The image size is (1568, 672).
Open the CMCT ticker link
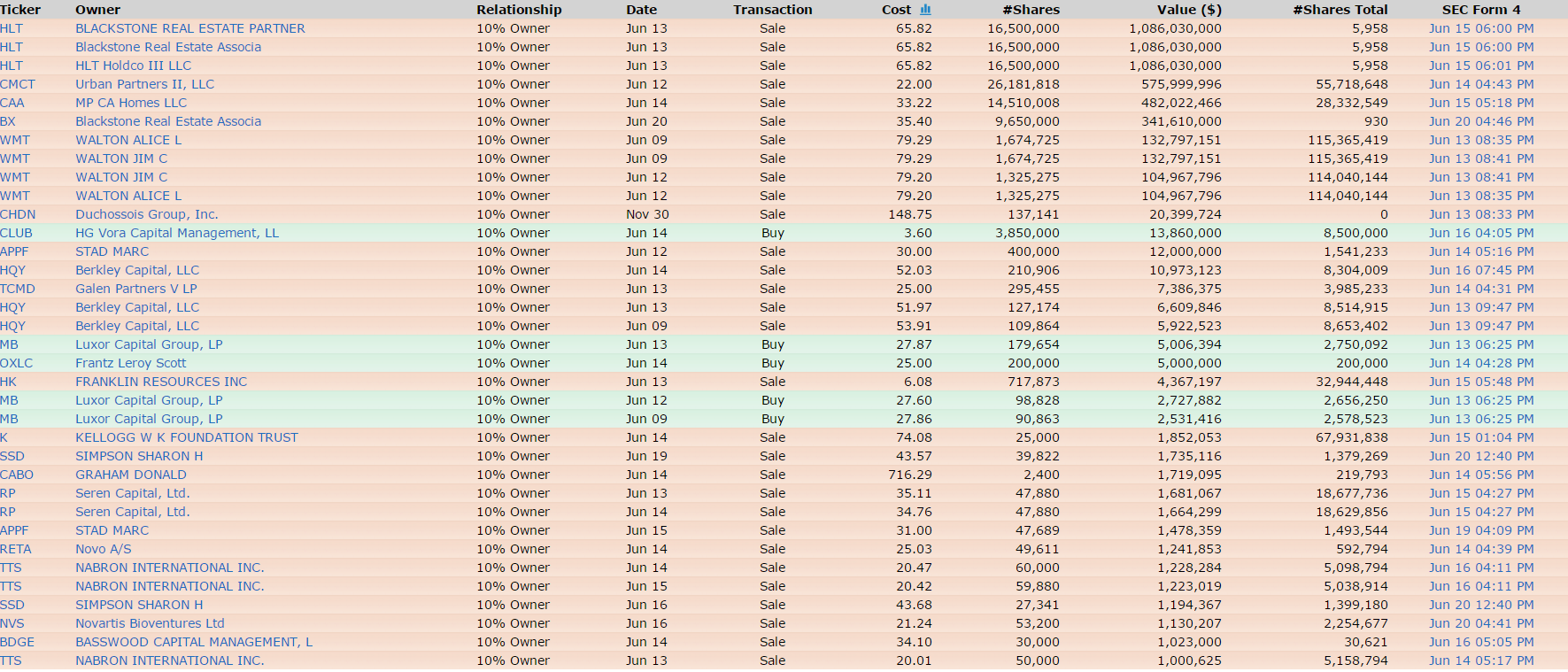click(18, 84)
